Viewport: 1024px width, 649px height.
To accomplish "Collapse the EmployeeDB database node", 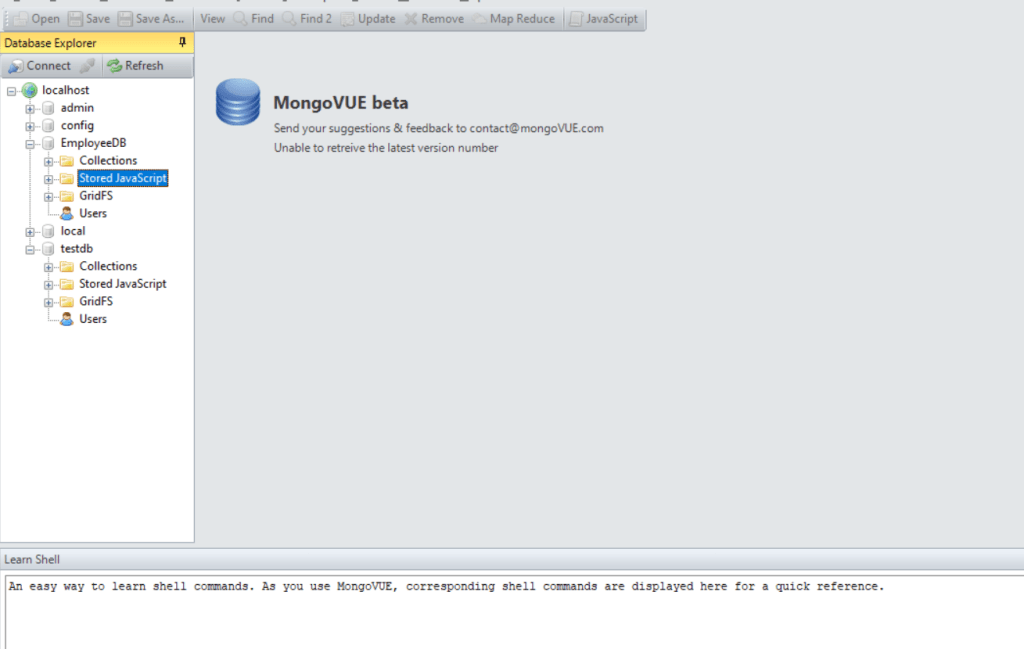I will click(x=30, y=143).
